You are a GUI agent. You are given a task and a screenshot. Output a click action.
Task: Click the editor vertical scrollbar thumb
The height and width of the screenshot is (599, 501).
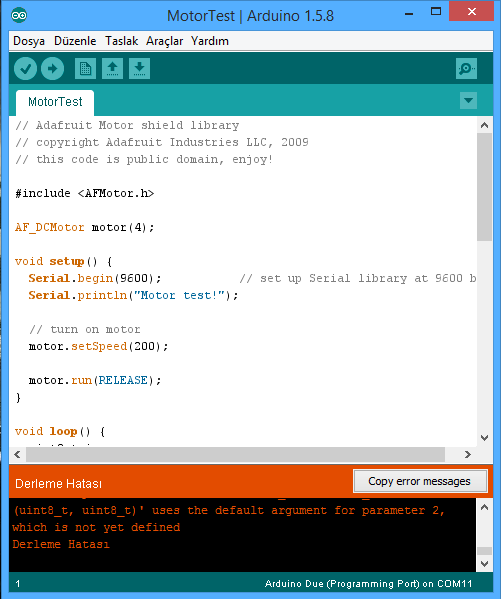(x=485, y=187)
